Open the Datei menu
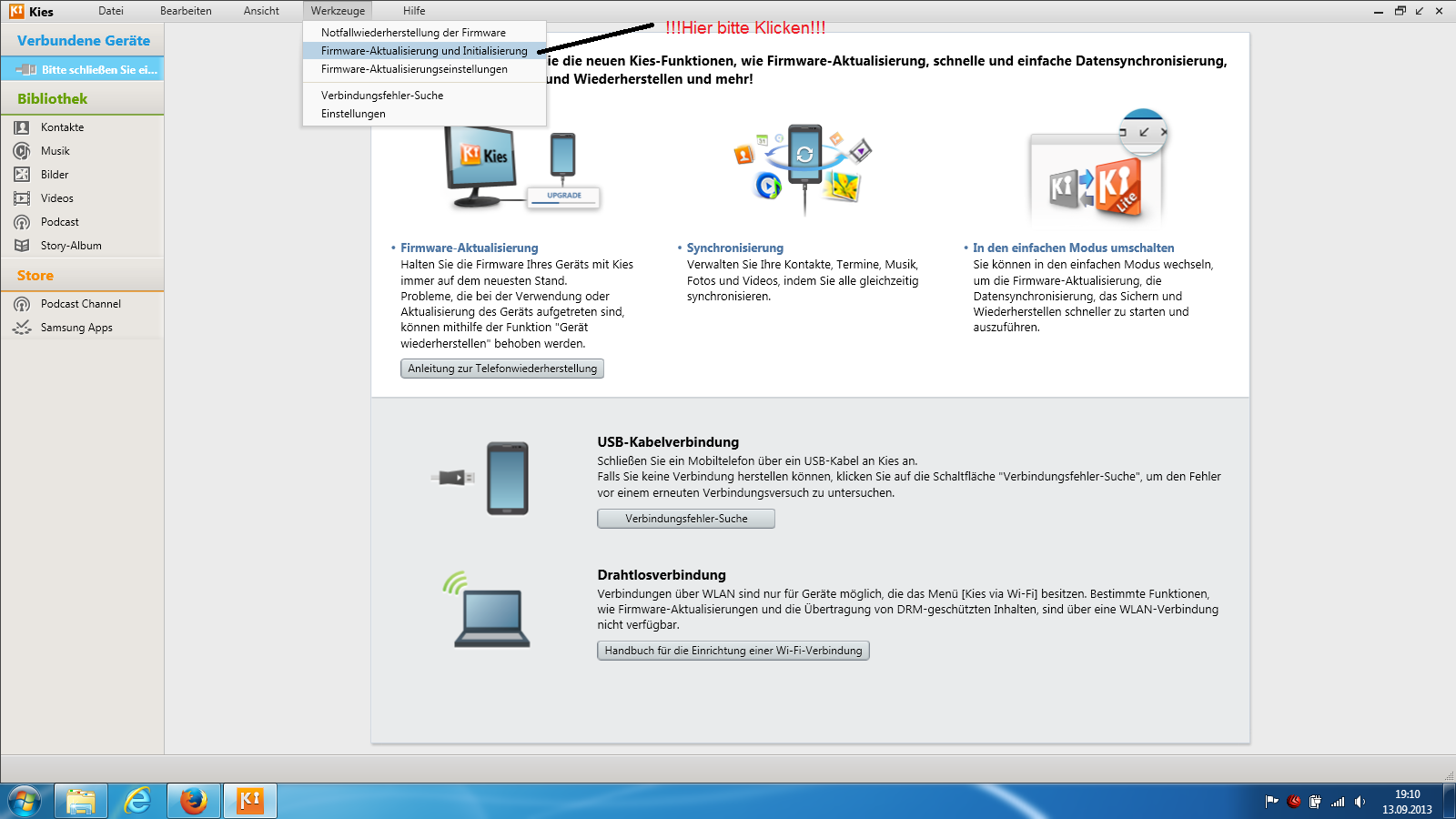 pyautogui.click(x=111, y=11)
